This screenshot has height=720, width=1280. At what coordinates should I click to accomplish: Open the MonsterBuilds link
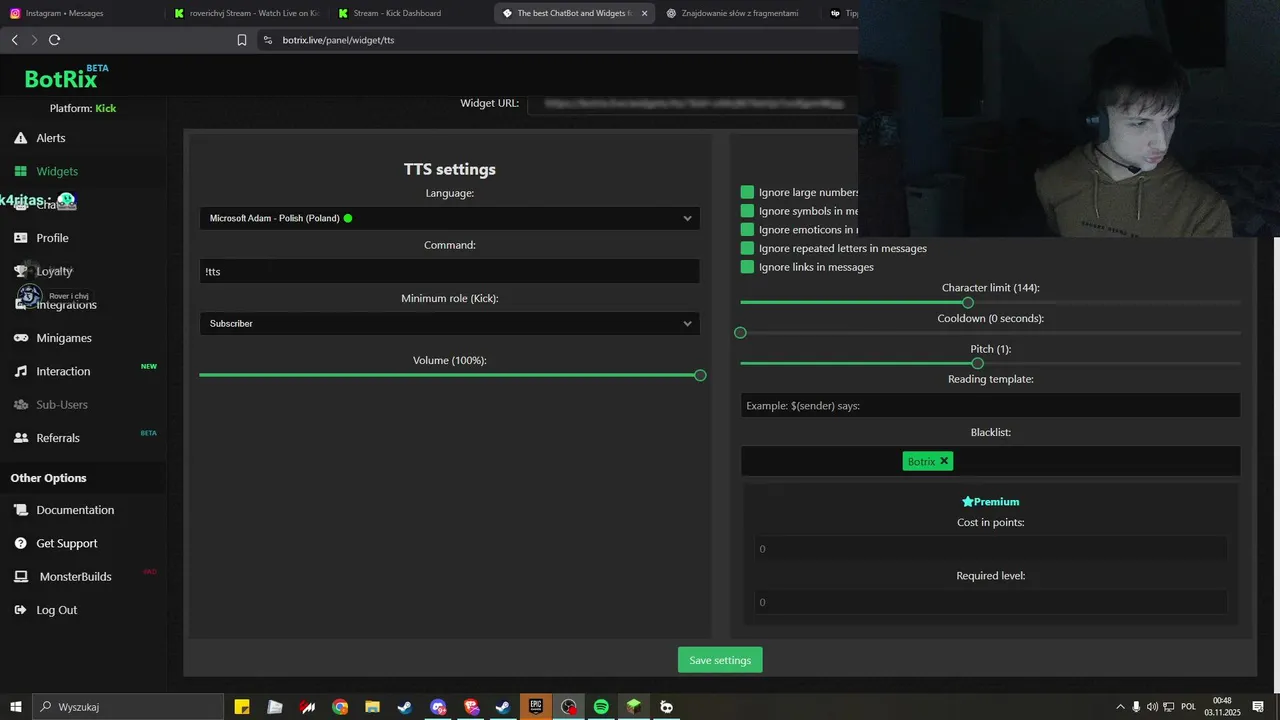(x=75, y=577)
